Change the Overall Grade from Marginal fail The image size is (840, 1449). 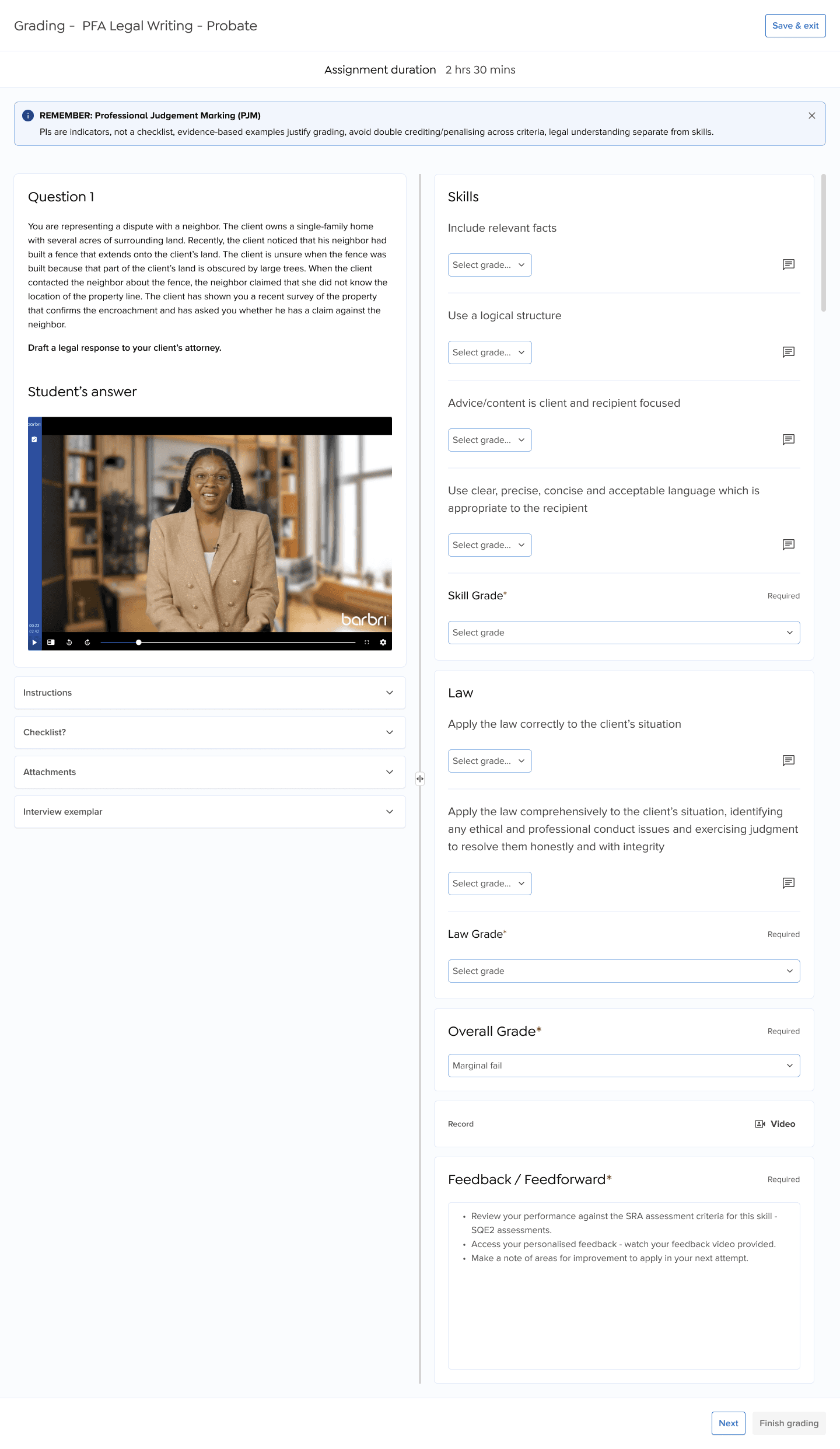(x=624, y=1066)
